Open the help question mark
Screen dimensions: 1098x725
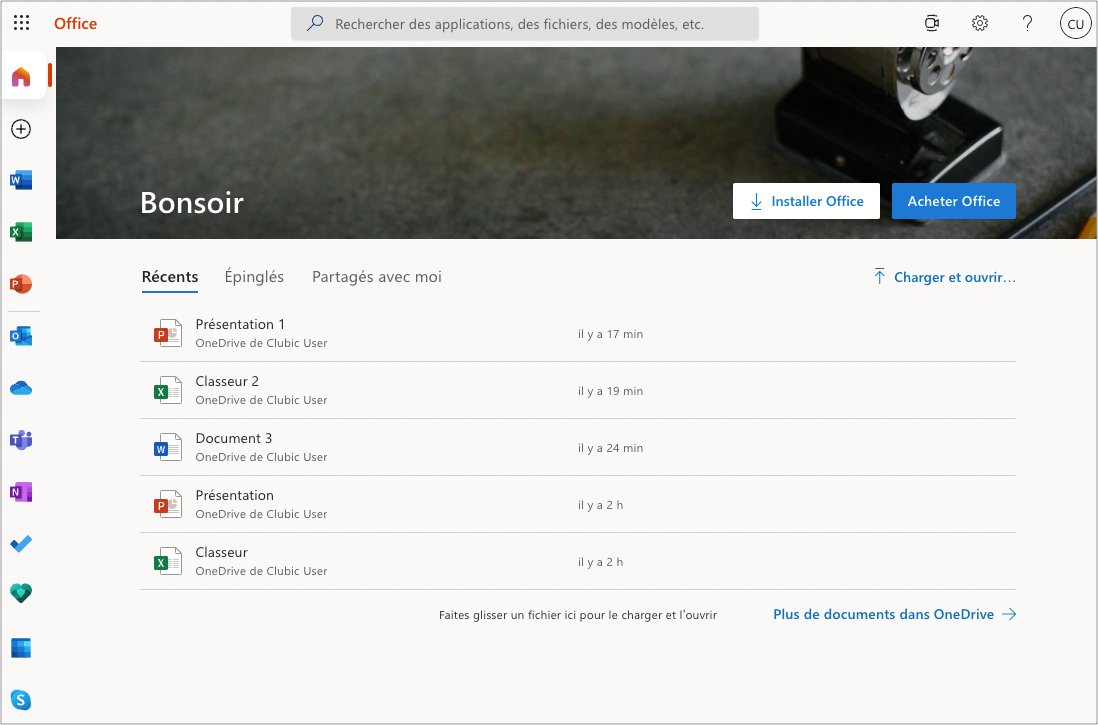click(1027, 22)
